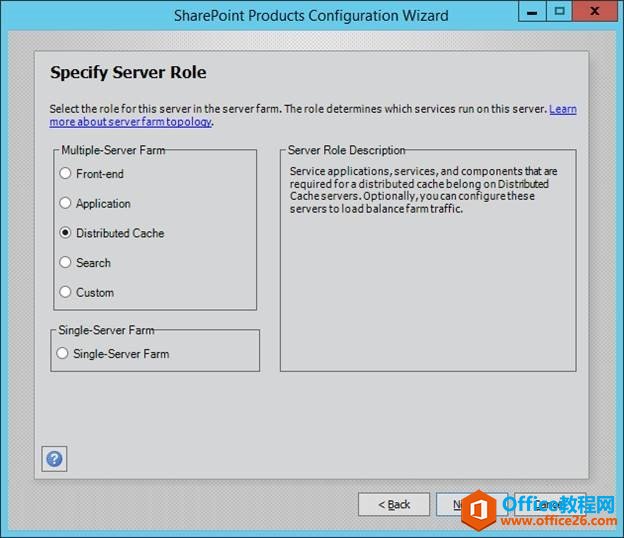624x538 pixels.
Task: Open the server farm topology link
Action: coord(131,122)
